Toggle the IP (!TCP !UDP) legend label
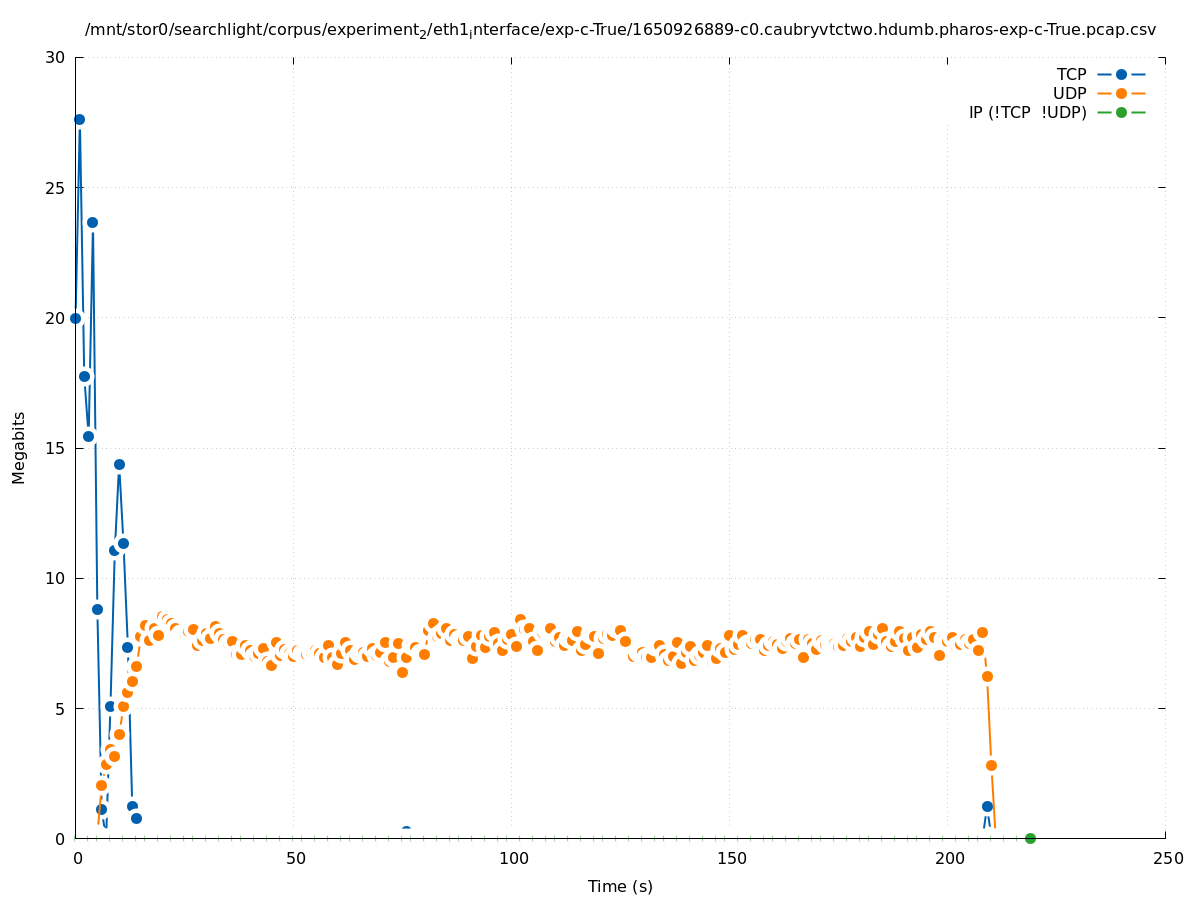 pos(1027,112)
